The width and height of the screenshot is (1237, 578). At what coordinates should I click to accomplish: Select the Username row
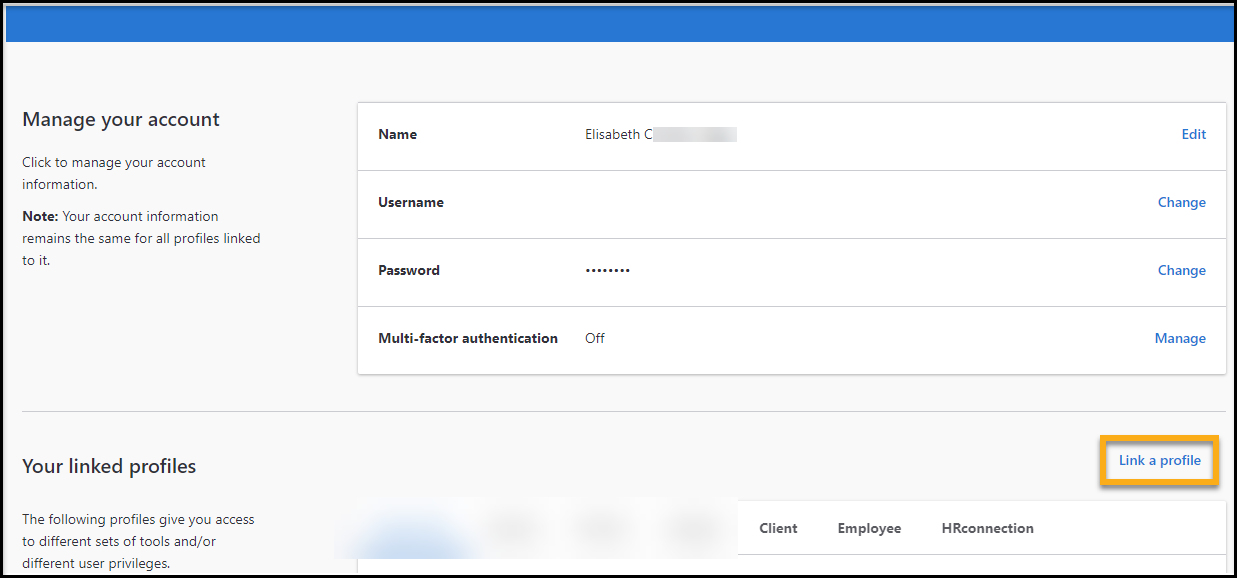click(x=411, y=202)
